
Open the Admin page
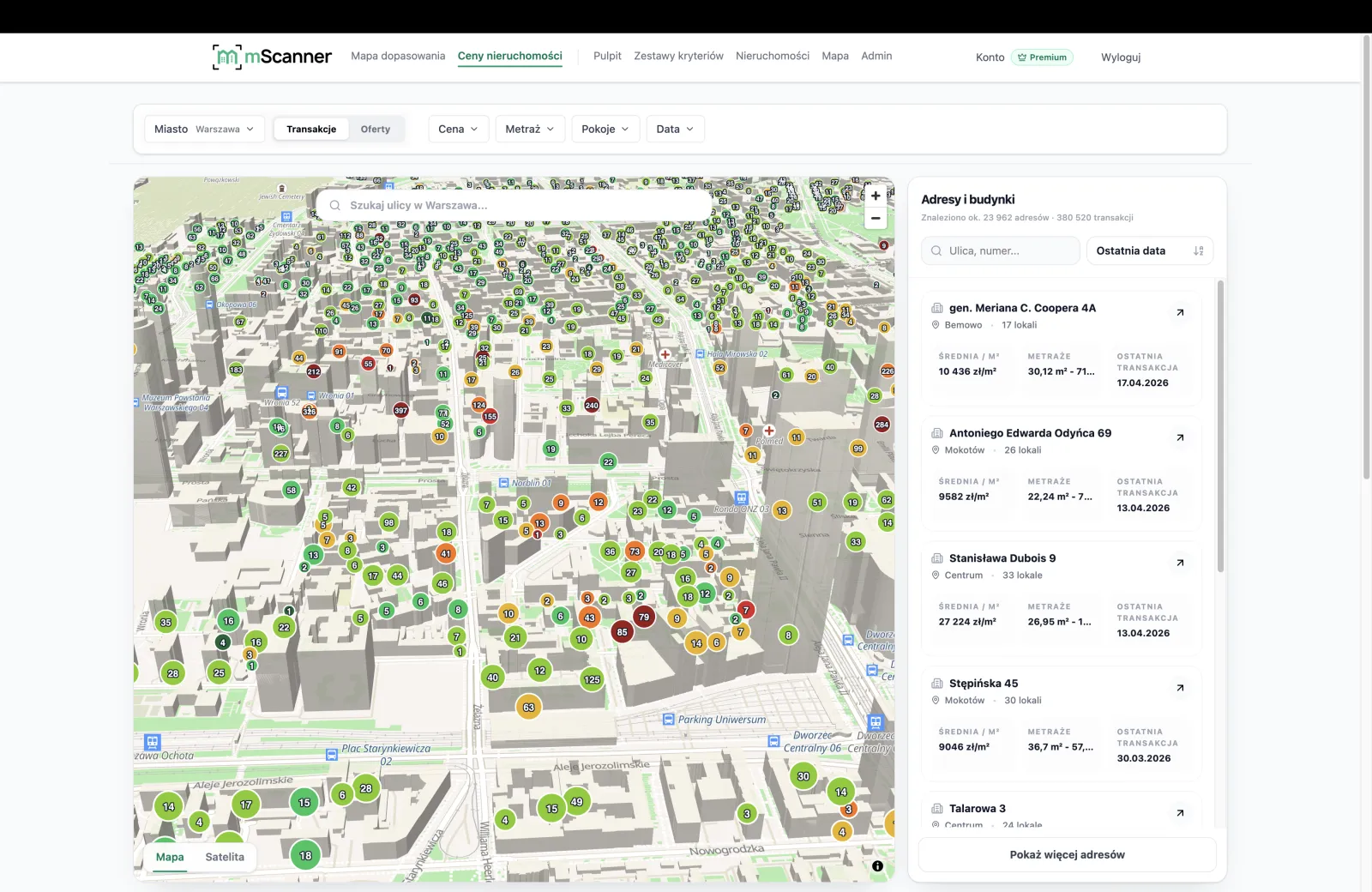point(876,56)
